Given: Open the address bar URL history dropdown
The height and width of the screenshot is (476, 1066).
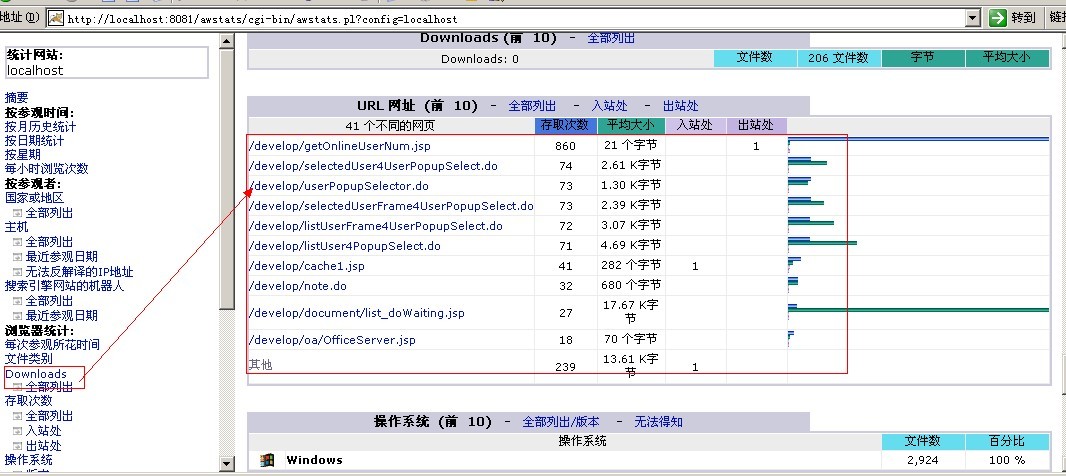Looking at the screenshot, I should tap(974, 18).
